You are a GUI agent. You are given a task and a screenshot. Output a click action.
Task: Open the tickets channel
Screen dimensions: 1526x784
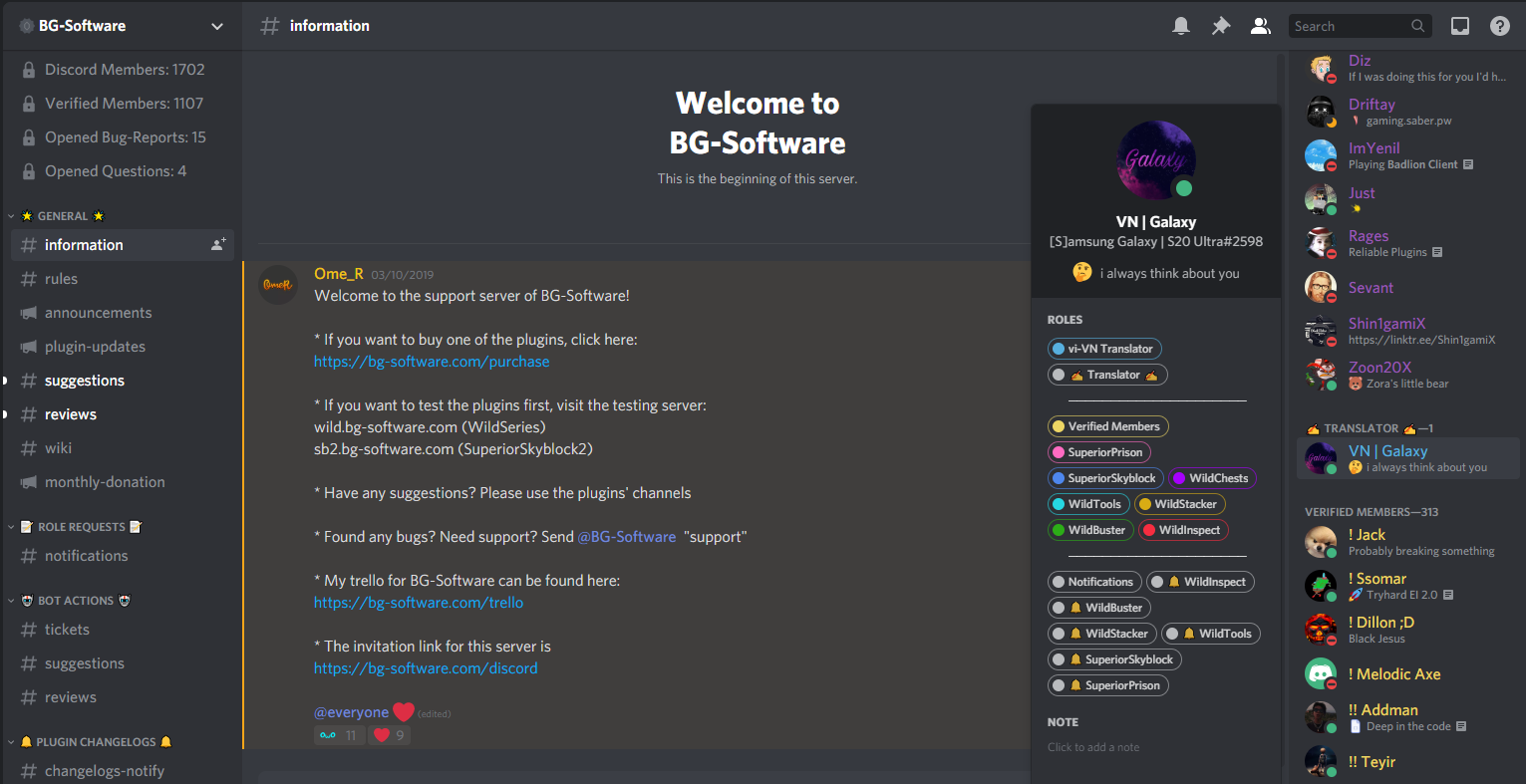point(123,630)
